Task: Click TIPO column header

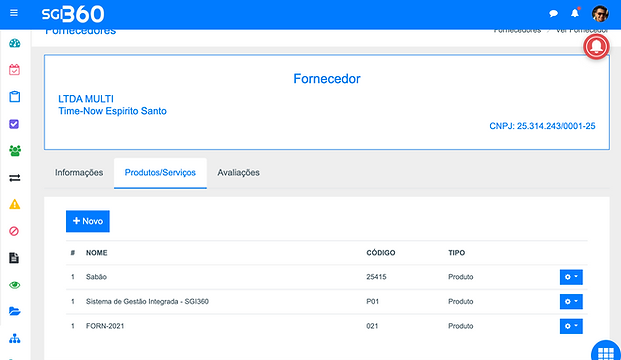Action: pos(457,253)
